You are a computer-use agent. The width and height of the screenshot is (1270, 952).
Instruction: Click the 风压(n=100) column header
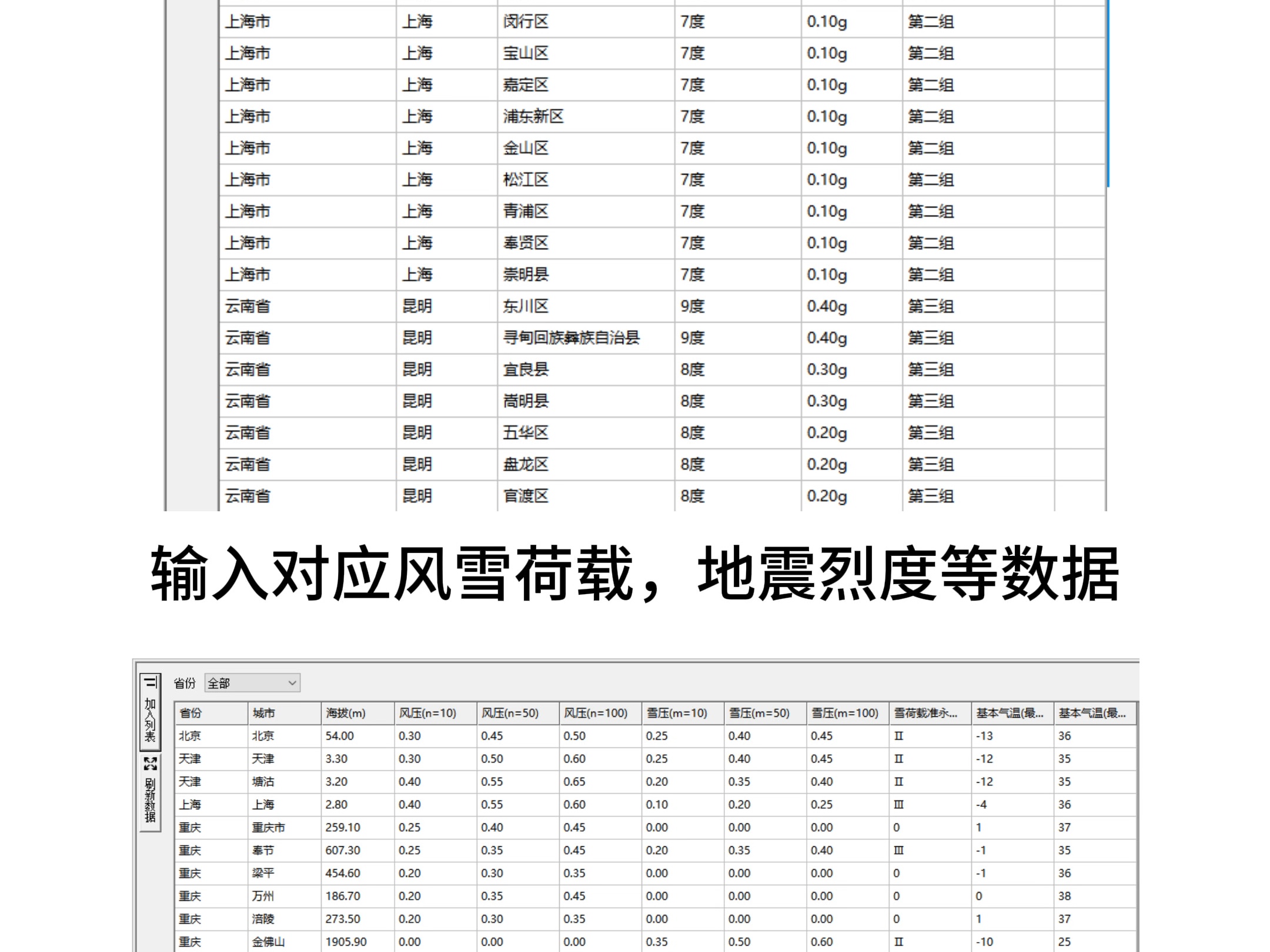[600, 713]
